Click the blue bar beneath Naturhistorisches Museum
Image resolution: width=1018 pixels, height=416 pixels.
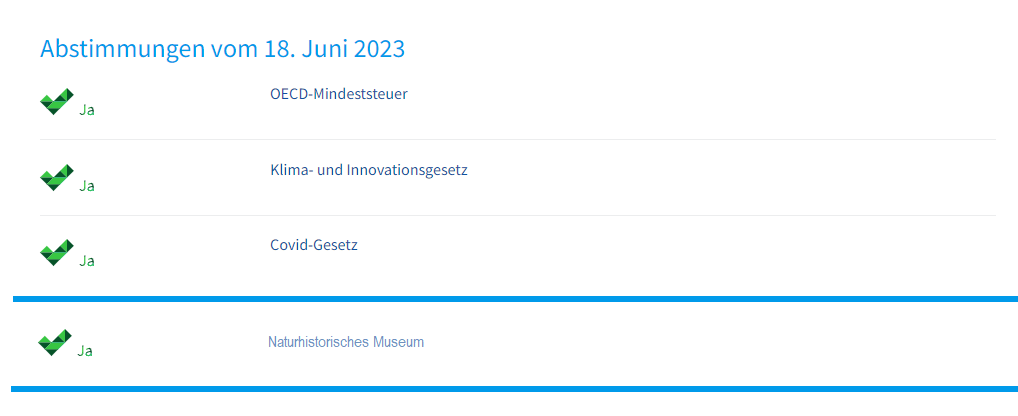click(514, 389)
